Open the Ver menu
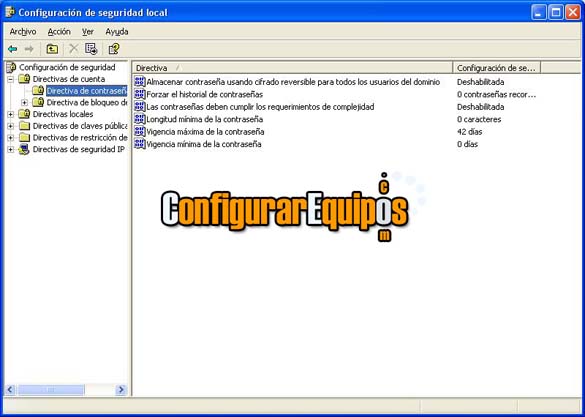Screen dimensions: 585x417 pyautogui.click(x=88, y=32)
